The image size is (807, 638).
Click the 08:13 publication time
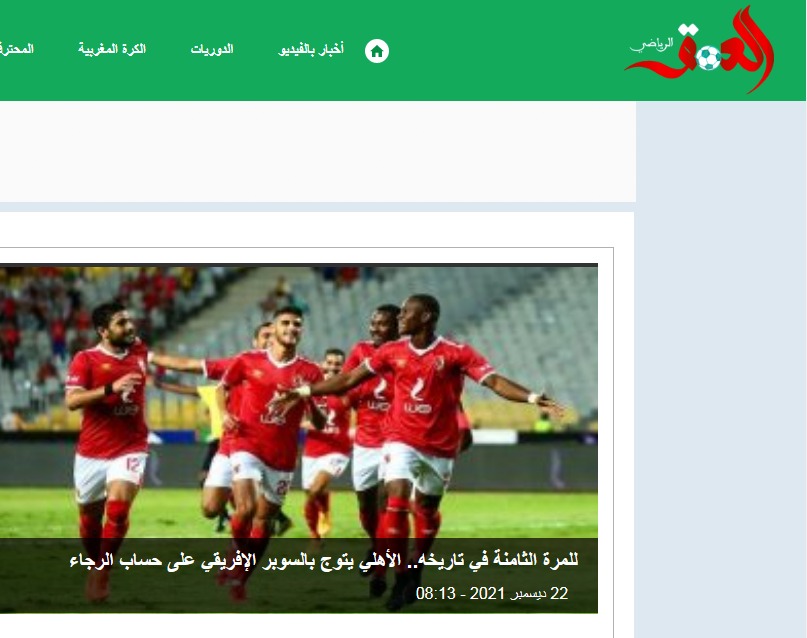435,593
